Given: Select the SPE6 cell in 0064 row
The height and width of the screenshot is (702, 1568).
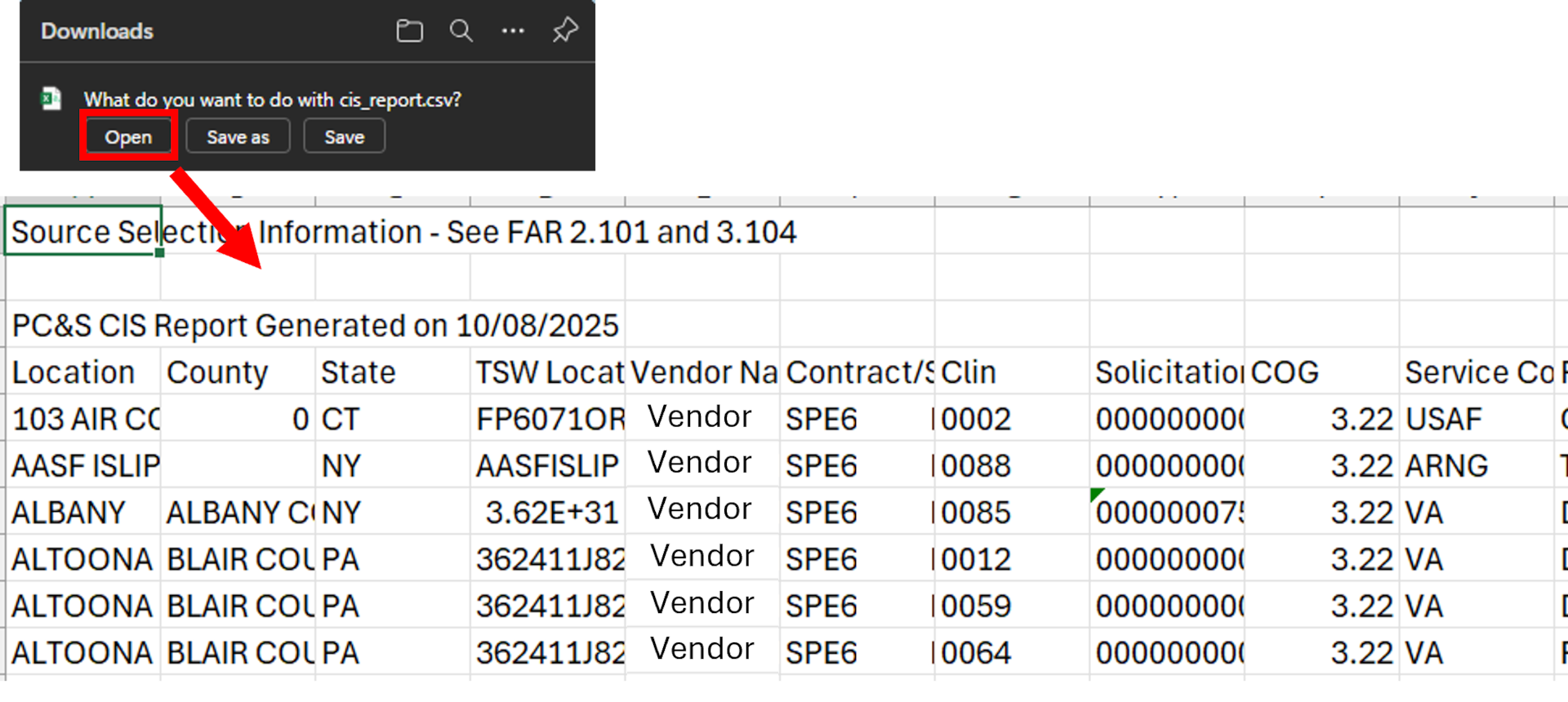Looking at the screenshot, I should [857, 652].
